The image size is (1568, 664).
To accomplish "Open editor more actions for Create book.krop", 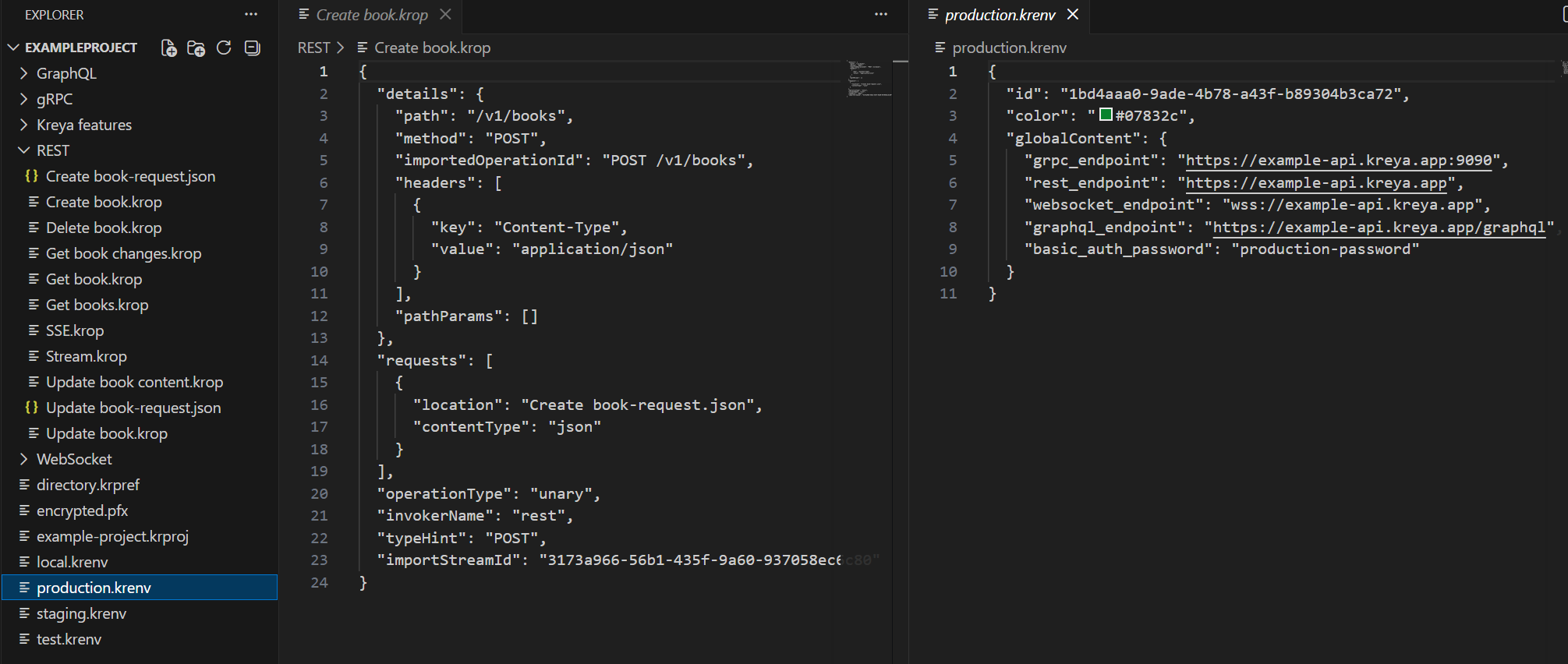I will click(880, 15).
